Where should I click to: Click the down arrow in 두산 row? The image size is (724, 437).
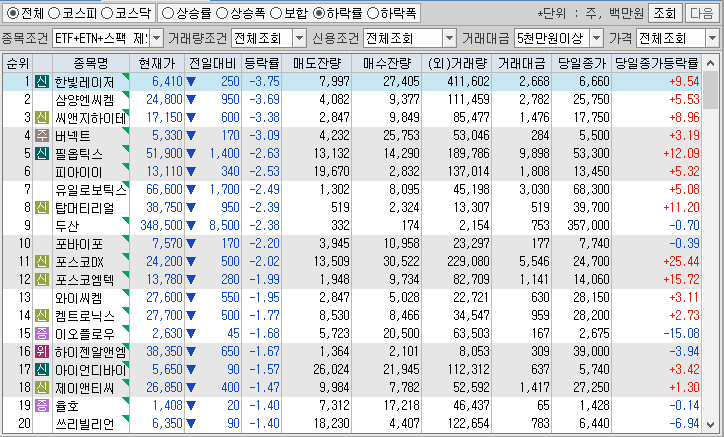coord(191,226)
